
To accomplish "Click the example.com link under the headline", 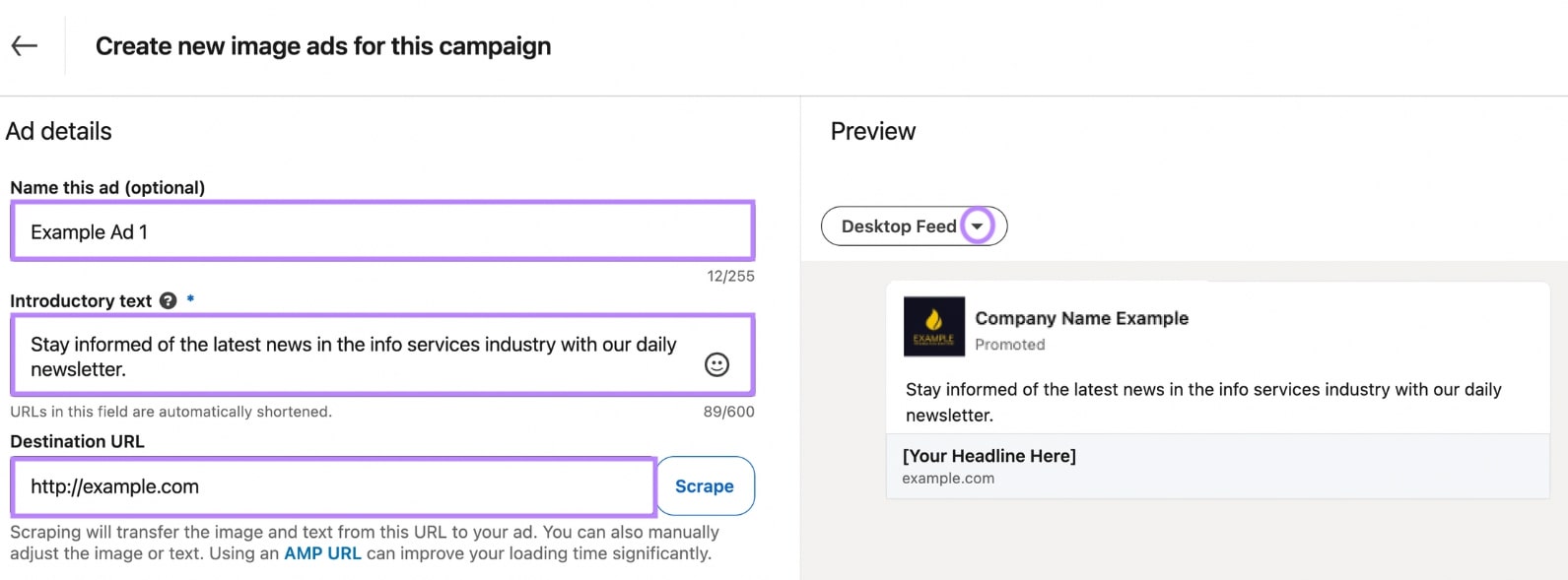I will [947, 478].
